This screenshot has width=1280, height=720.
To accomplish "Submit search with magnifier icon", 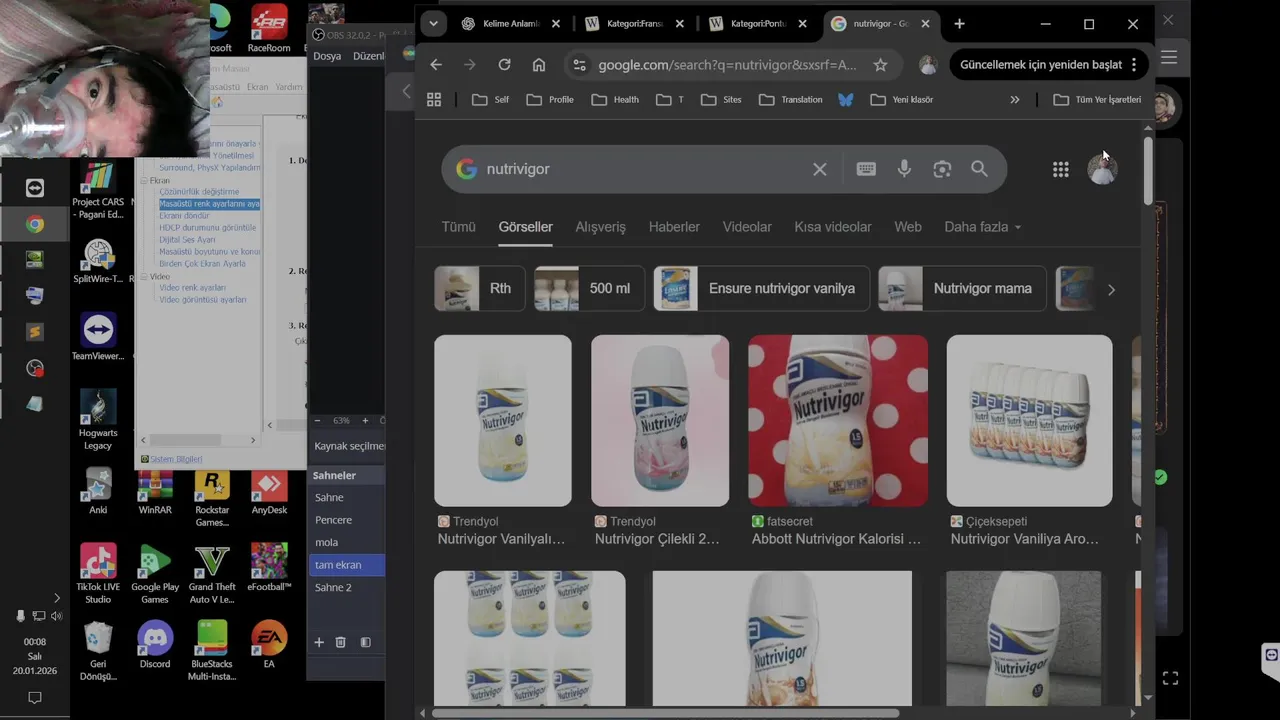I will [979, 169].
